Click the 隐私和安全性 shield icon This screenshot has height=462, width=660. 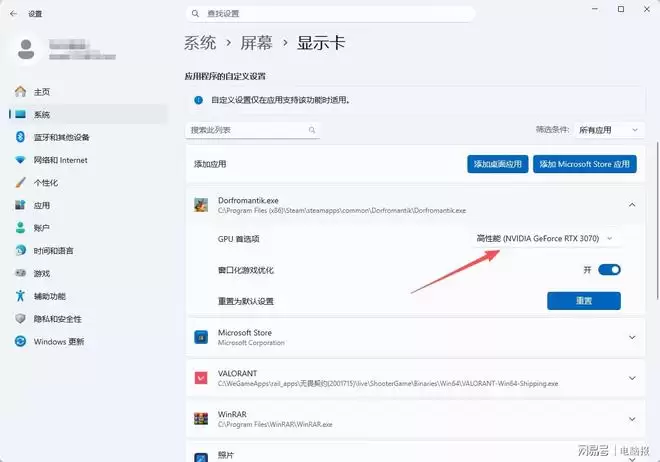coord(20,319)
